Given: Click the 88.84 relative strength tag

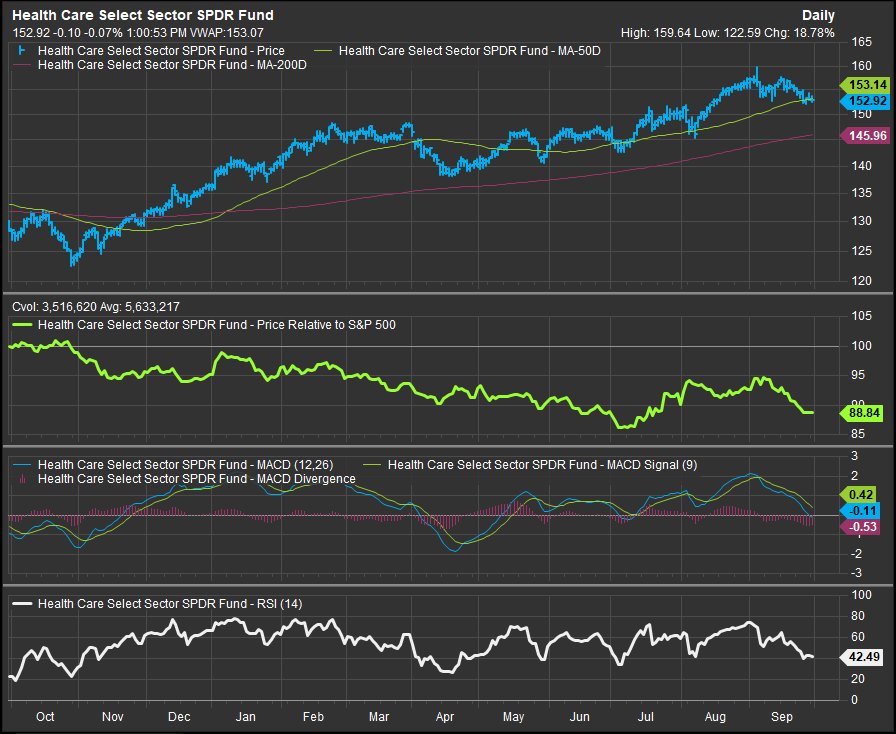Looking at the screenshot, I should (863, 413).
